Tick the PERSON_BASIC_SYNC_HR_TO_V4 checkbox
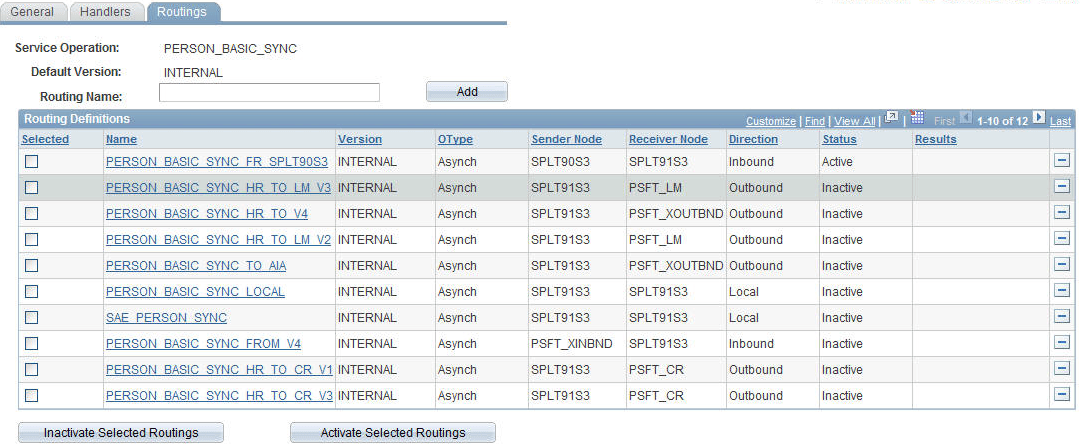This screenshot has width=1080, height=446. (x=32, y=214)
